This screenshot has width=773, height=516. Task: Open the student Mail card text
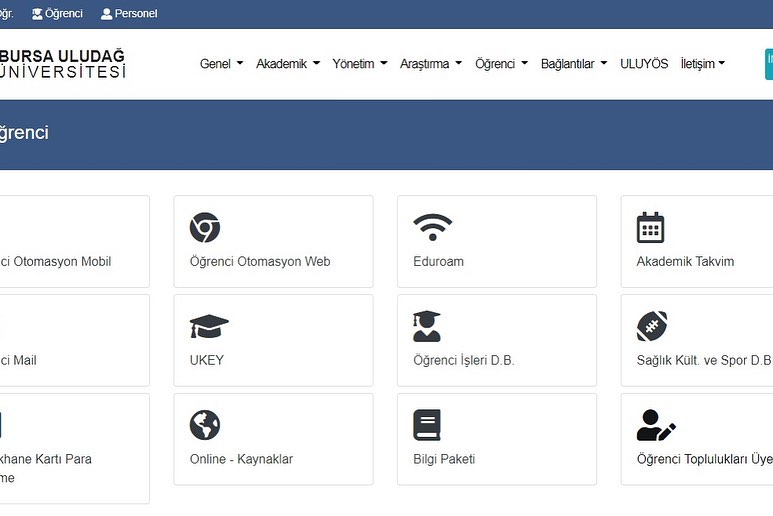(18, 360)
